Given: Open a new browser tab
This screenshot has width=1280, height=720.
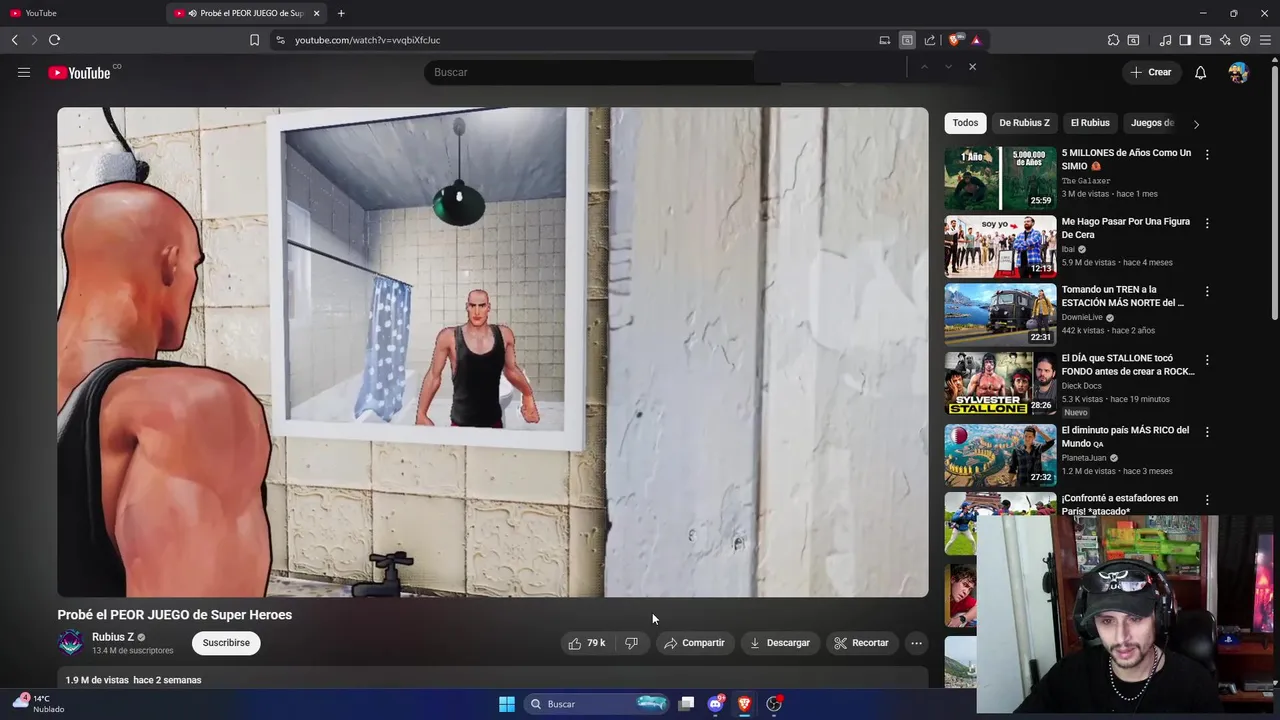Looking at the screenshot, I should pos(341,13).
